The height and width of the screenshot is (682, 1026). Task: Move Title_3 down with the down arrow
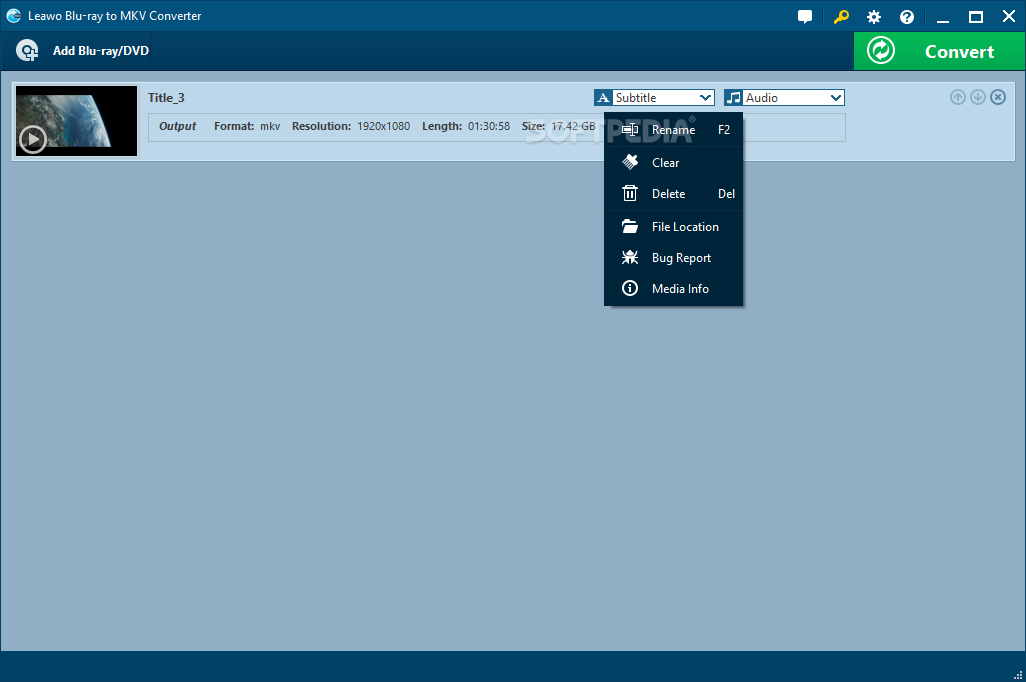978,98
